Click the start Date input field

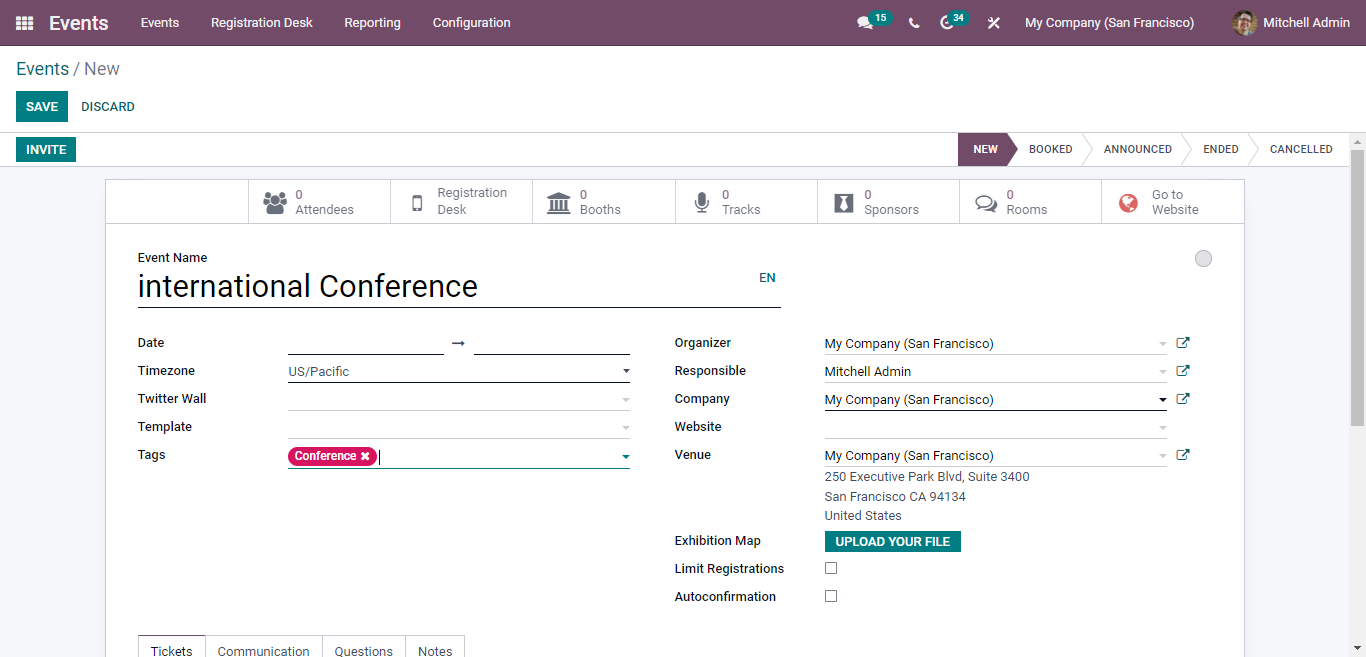(x=365, y=343)
